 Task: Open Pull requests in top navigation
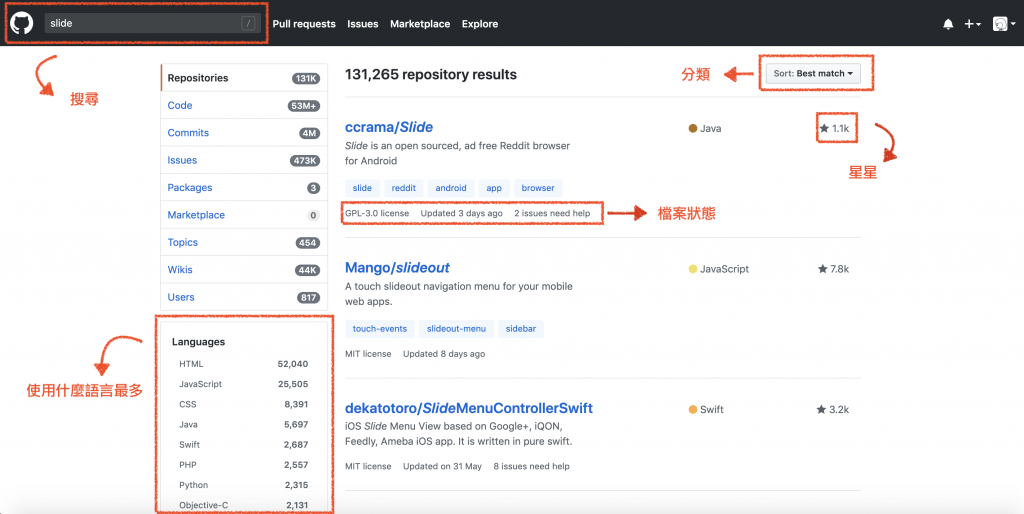pos(304,24)
